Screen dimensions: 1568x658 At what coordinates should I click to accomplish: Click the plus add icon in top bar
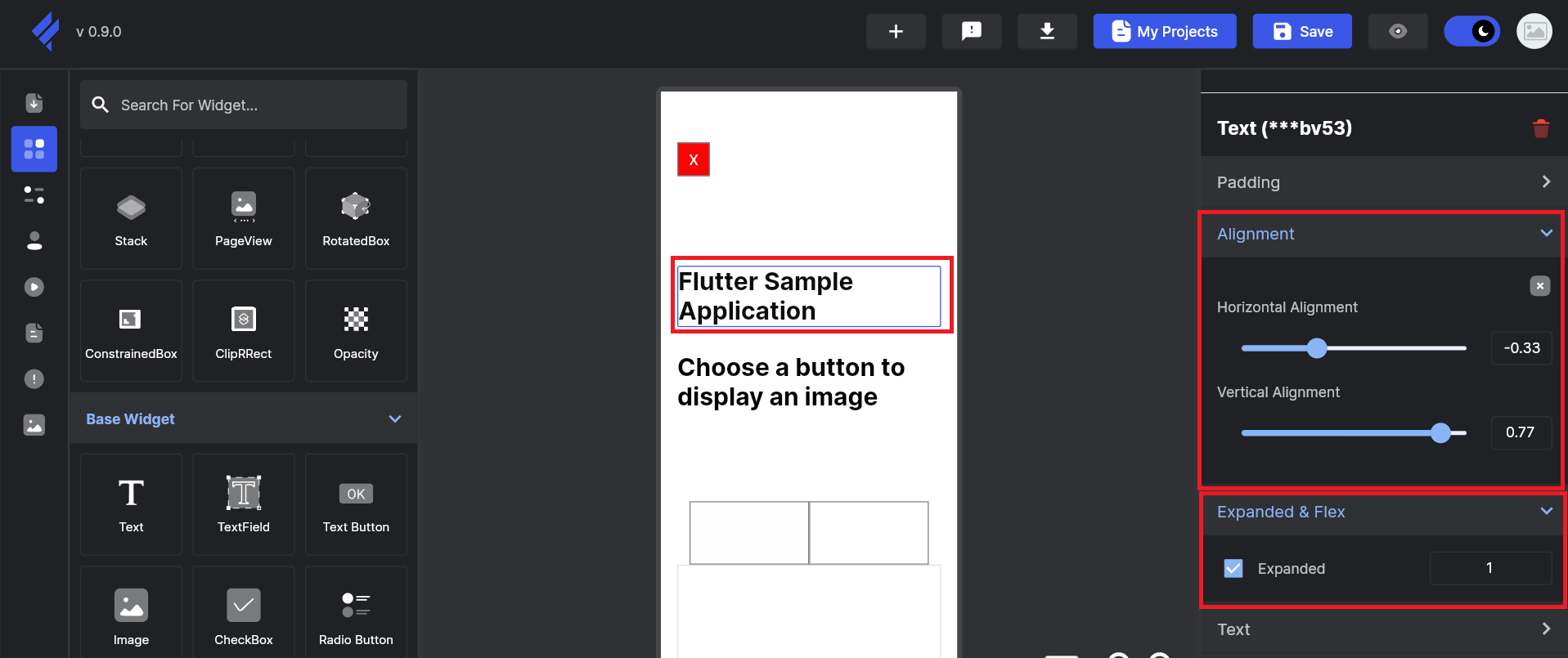(896, 32)
